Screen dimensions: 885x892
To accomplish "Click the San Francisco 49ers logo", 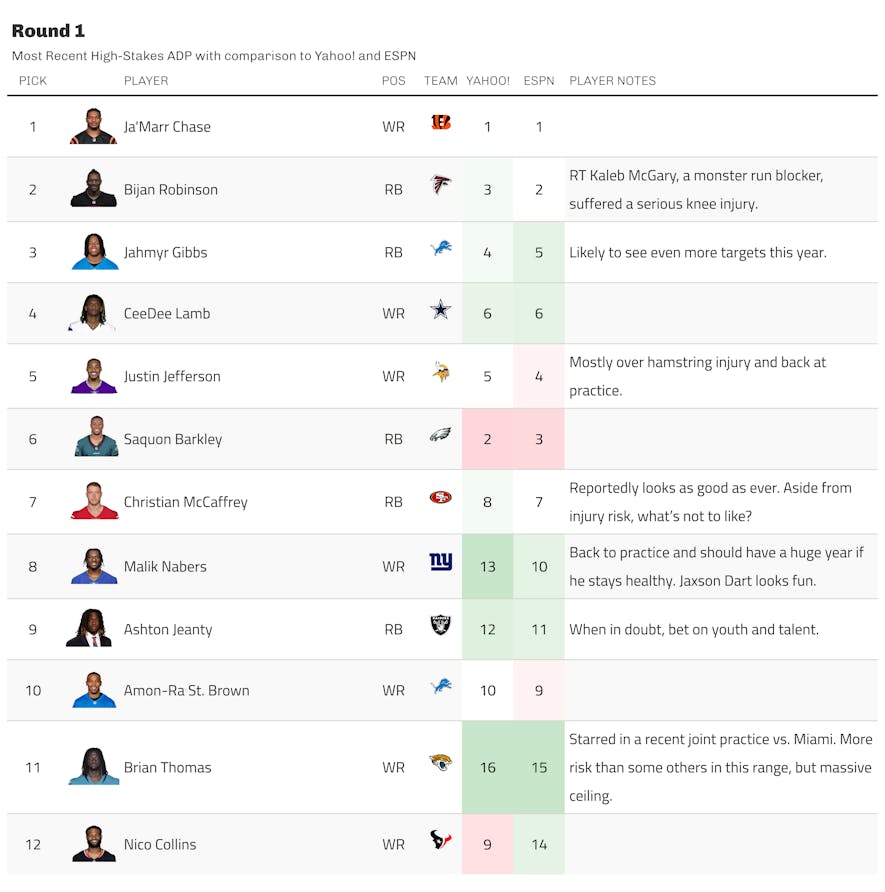I will [x=441, y=498].
